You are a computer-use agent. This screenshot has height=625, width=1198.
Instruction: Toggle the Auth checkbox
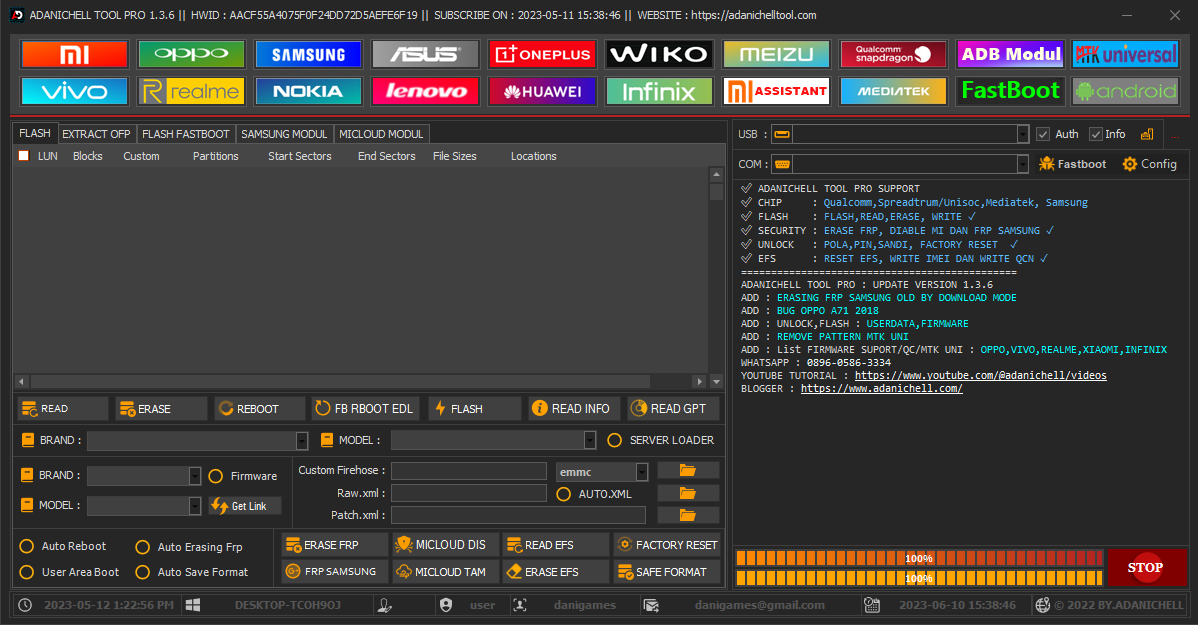pos(1043,134)
